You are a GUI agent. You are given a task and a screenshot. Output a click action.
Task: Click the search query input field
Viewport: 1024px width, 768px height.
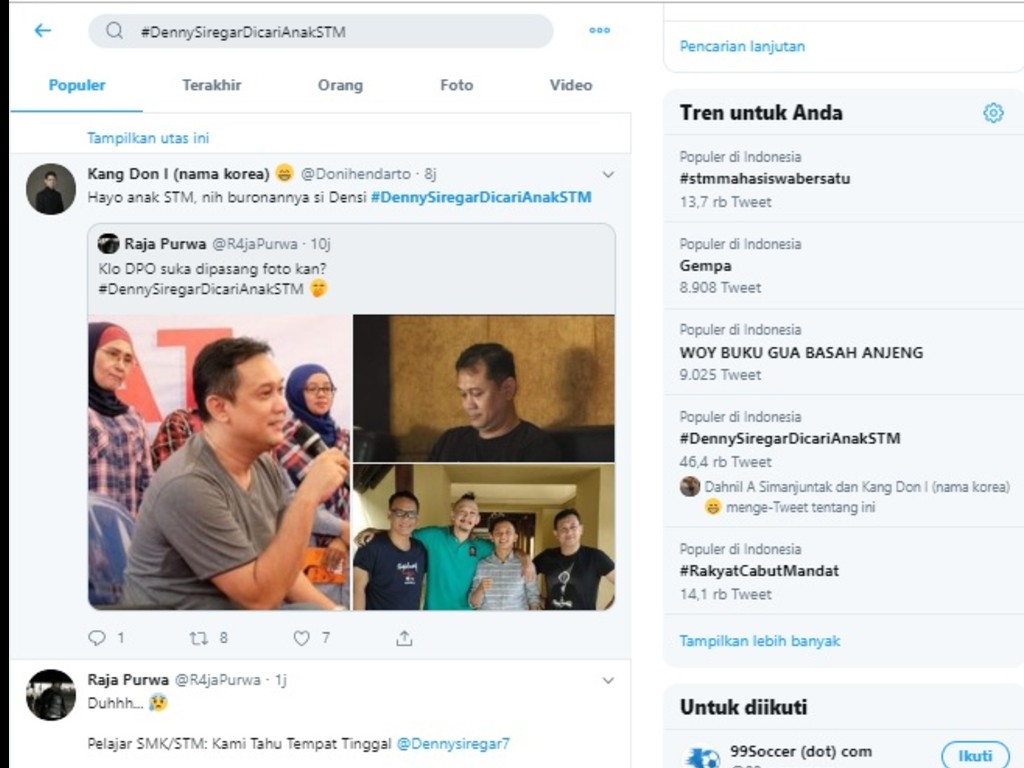330,31
